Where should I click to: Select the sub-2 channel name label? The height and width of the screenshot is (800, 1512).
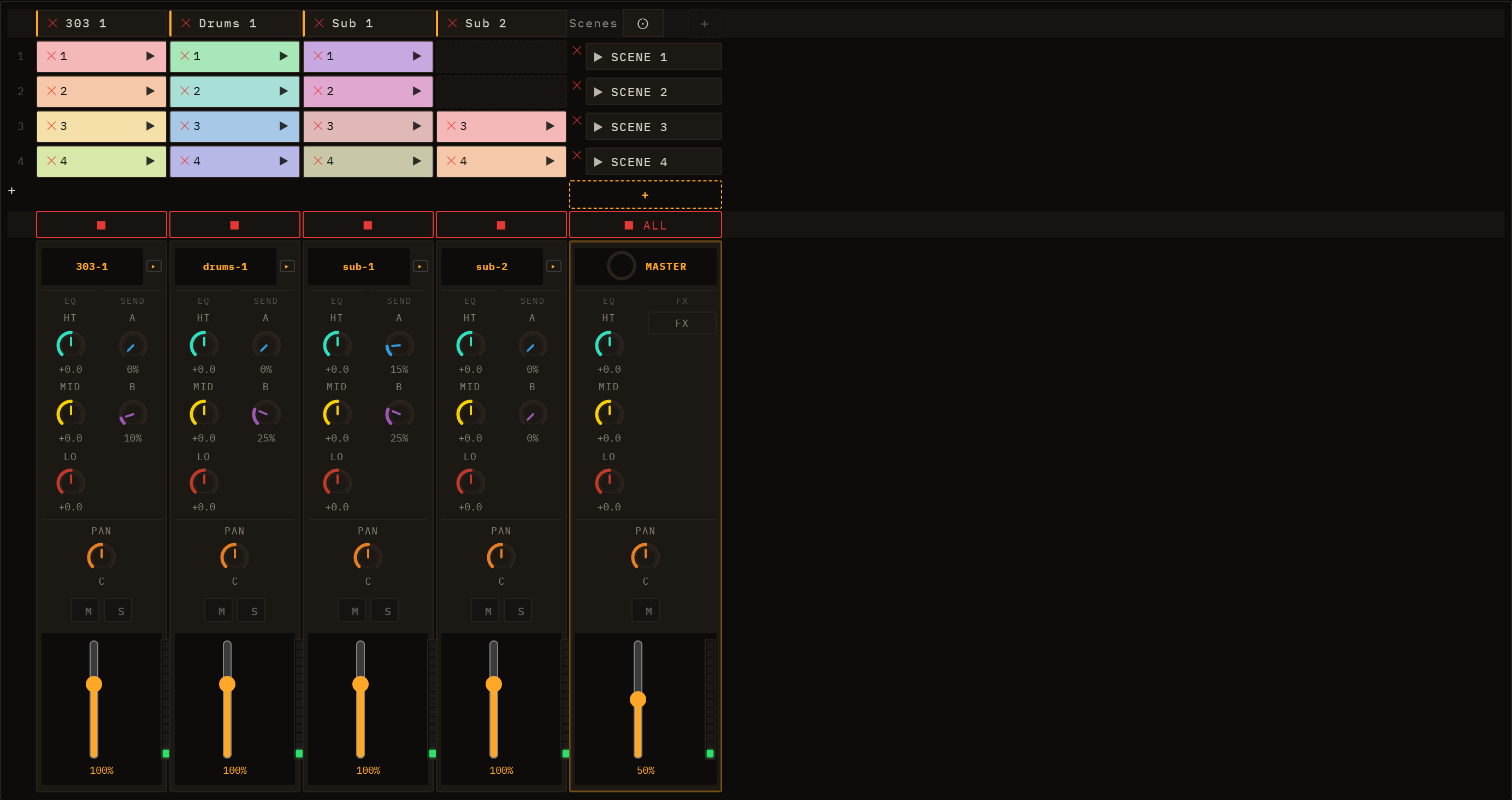[x=492, y=267]
